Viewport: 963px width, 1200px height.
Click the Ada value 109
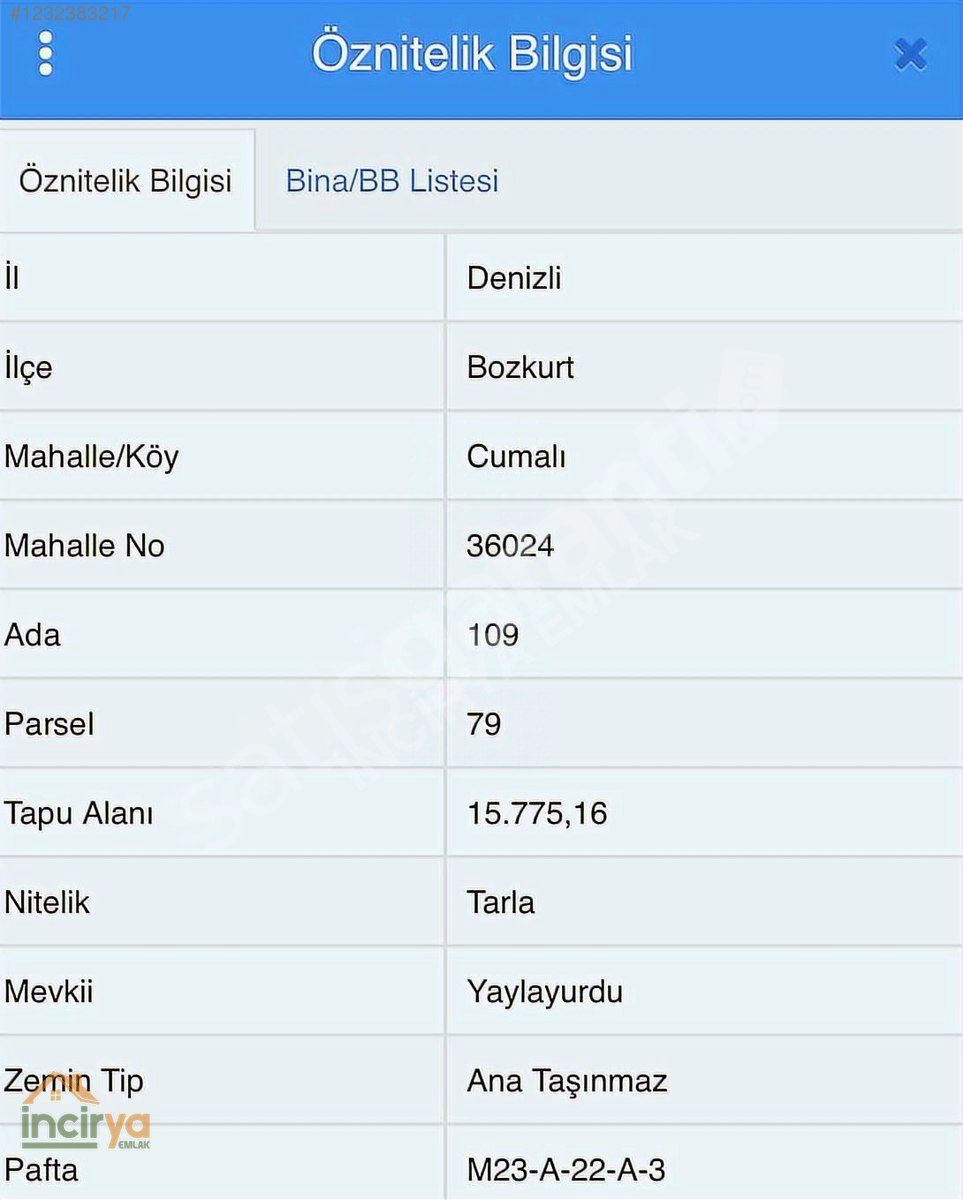tap(493, 634)
